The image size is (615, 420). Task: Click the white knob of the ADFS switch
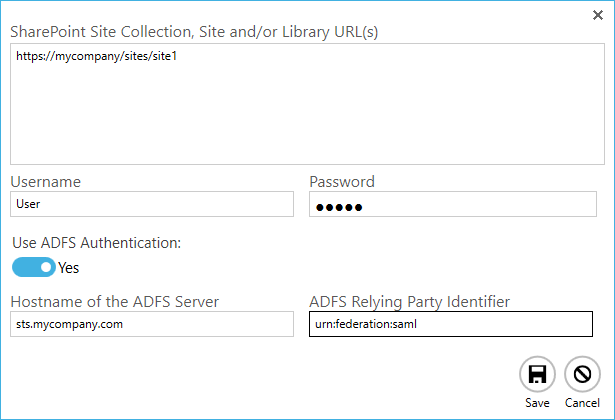point(46,267)
